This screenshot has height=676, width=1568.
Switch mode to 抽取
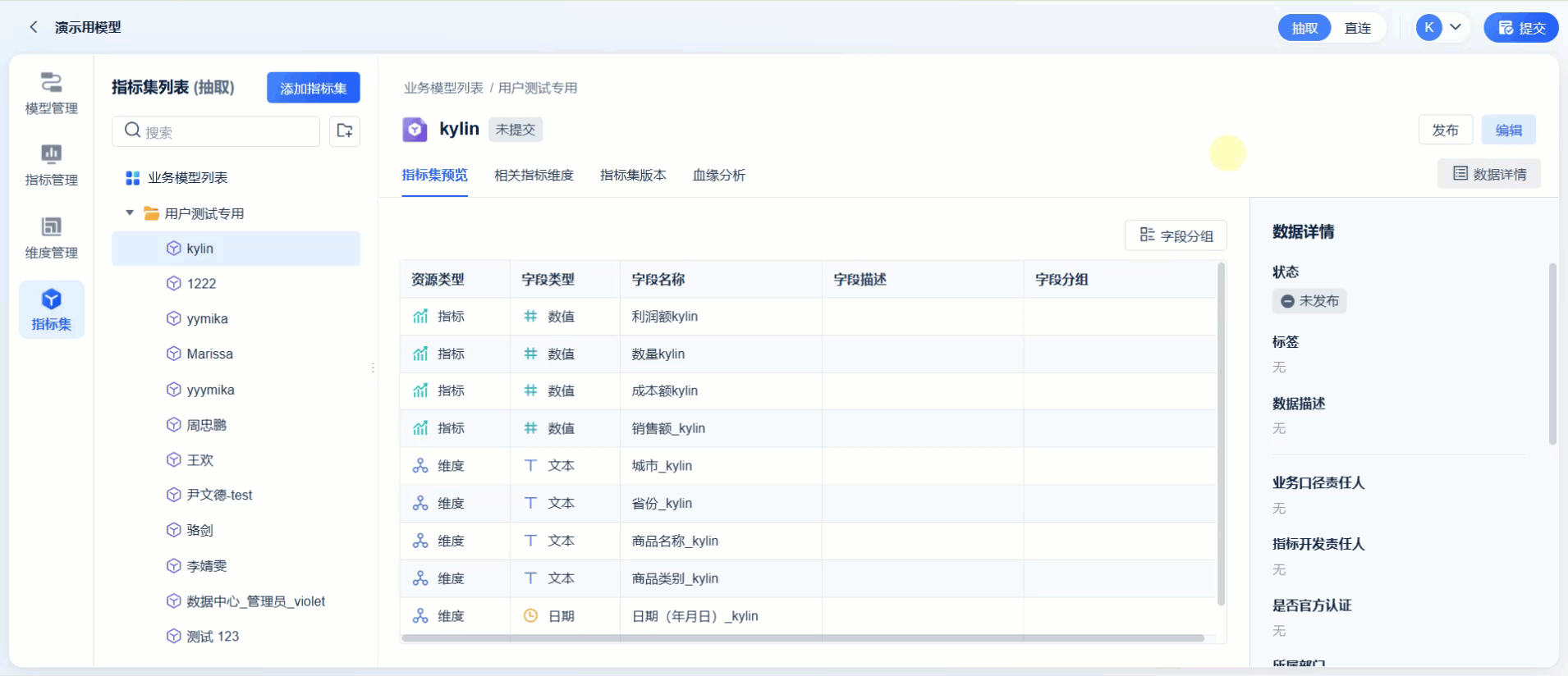click(x=1304, y=28)
